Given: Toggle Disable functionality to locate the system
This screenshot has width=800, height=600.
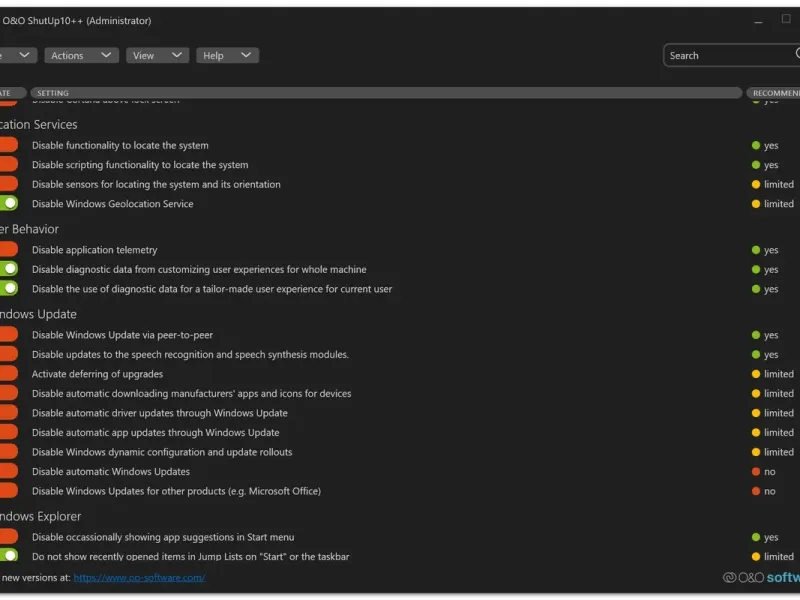Looking at the screenshot, I should [x=9, y=145].
